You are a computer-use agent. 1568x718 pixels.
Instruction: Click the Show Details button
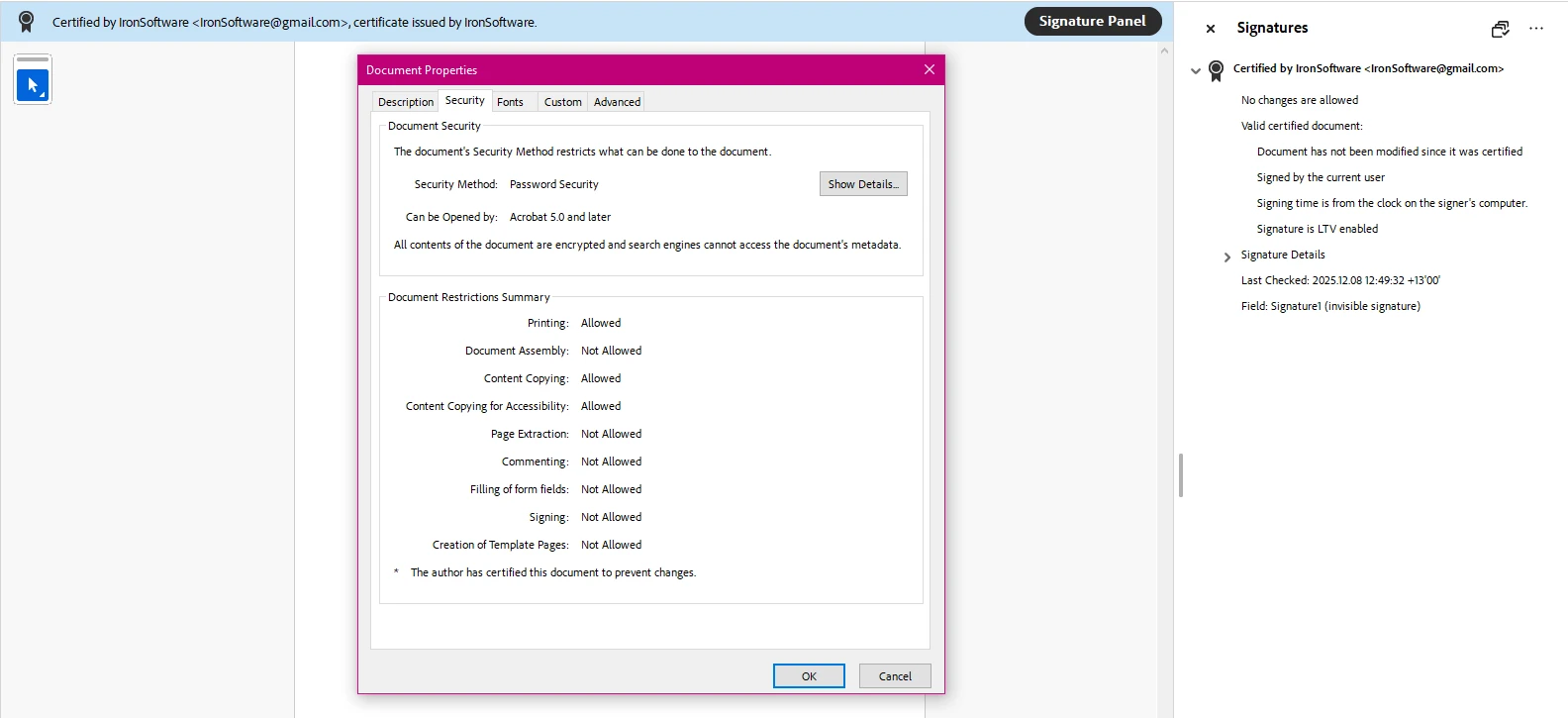[x=862, y=184]
